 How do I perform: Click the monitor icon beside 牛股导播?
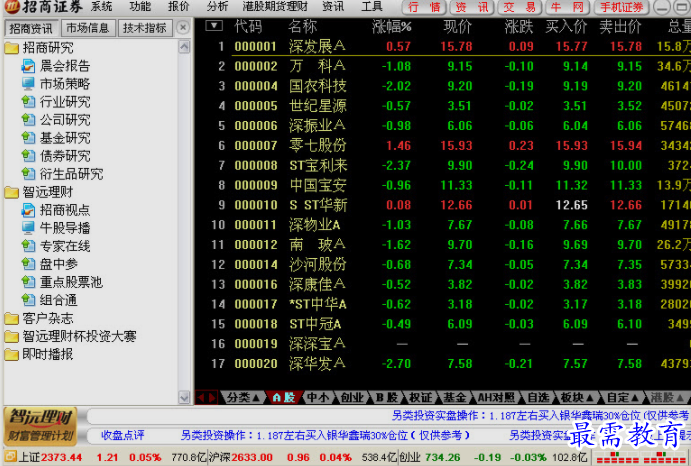coord(28,228)
